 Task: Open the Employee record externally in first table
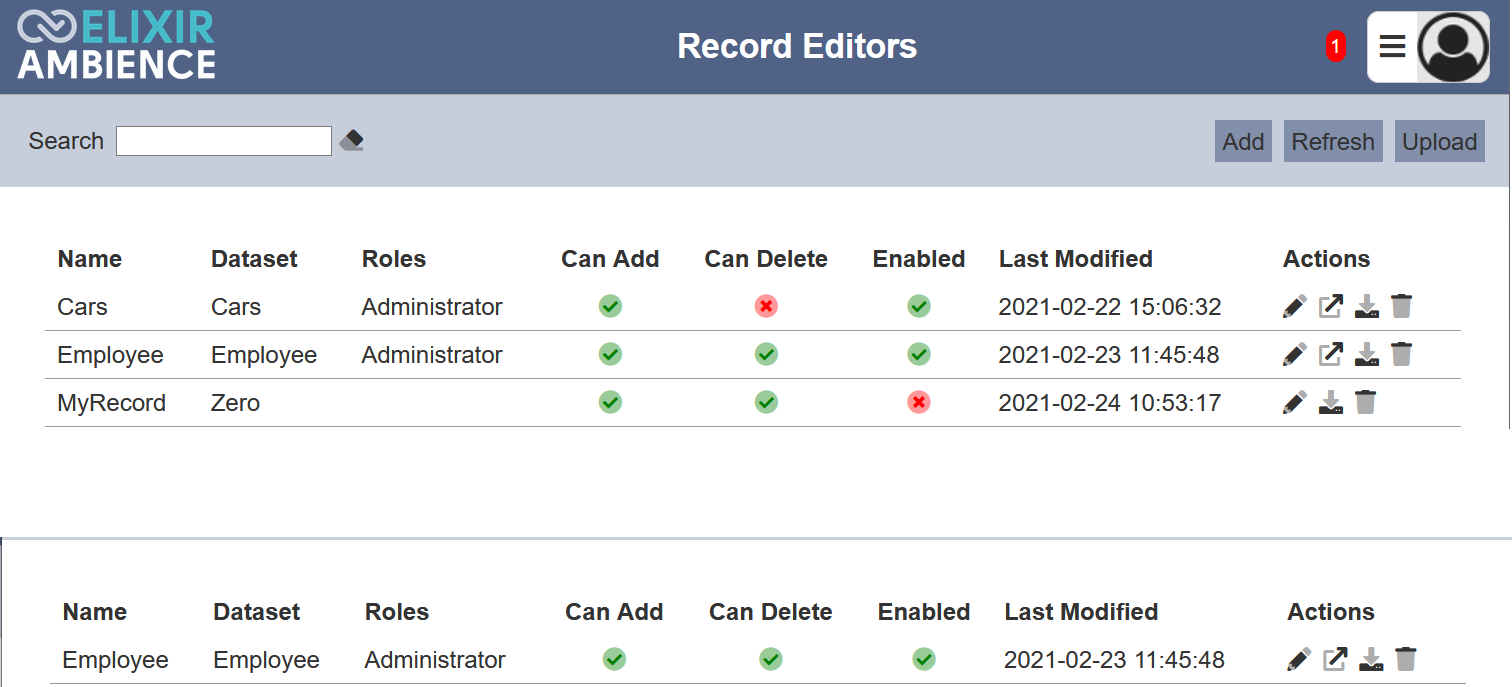[x=1330, y=354]
